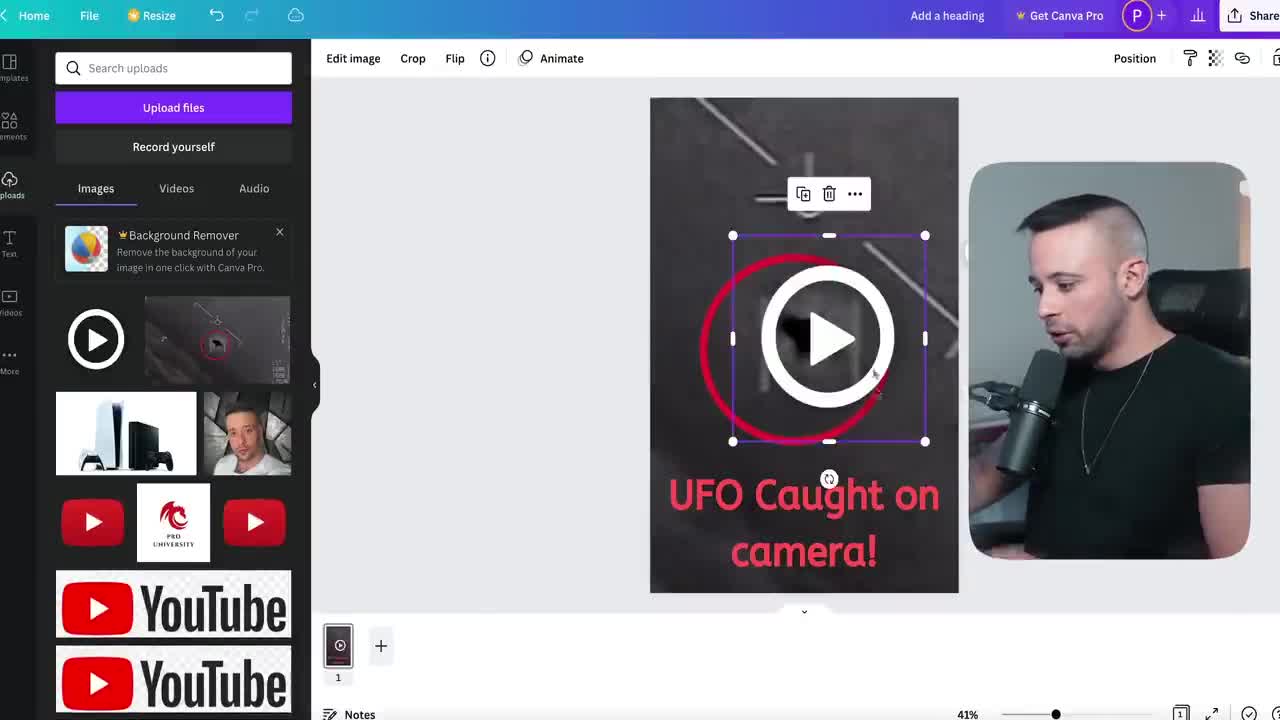Open the Resize menu
Screen dimensions: 1280x720
[151, 15]
